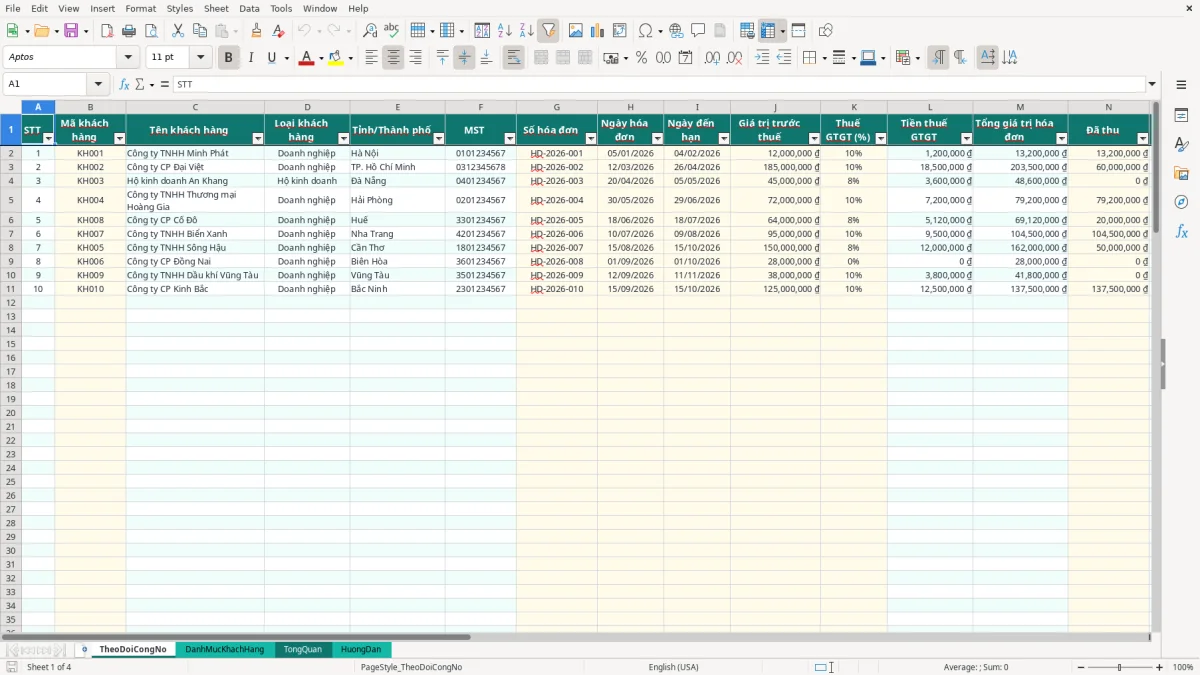Open the sidebar Navigator compass icon
Screen dimensions: 1200x675
1181,202
